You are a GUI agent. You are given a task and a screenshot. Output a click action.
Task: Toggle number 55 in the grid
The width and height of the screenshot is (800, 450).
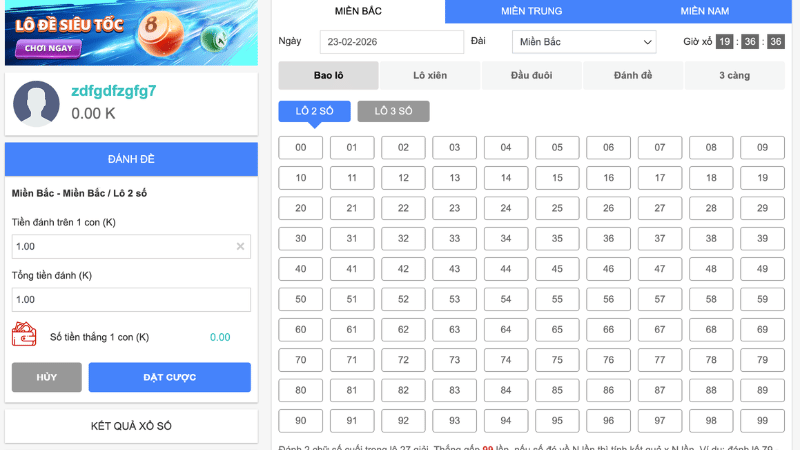click(557, 299)
